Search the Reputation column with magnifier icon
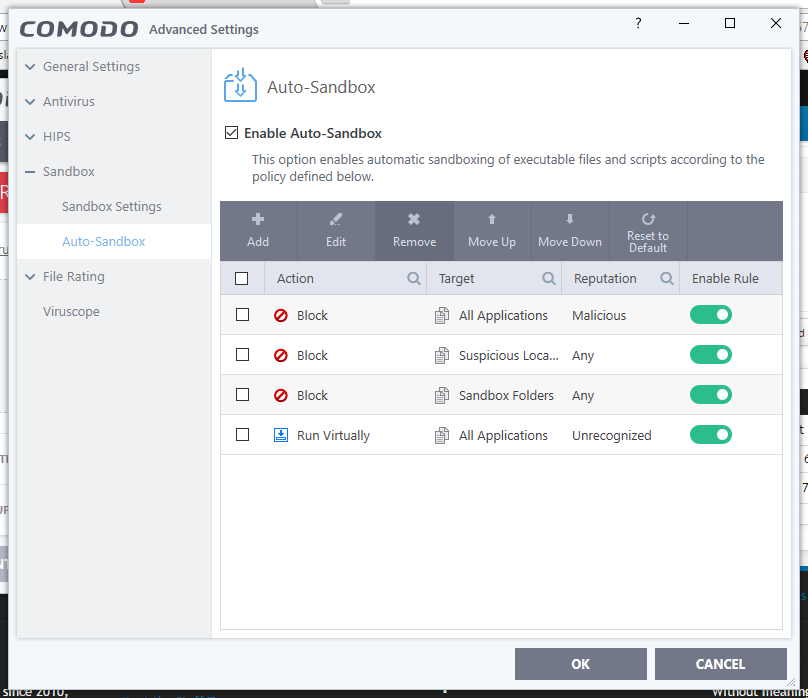Image resolution: width=808 pixels, height=698 pixels. tap(667, 278)
